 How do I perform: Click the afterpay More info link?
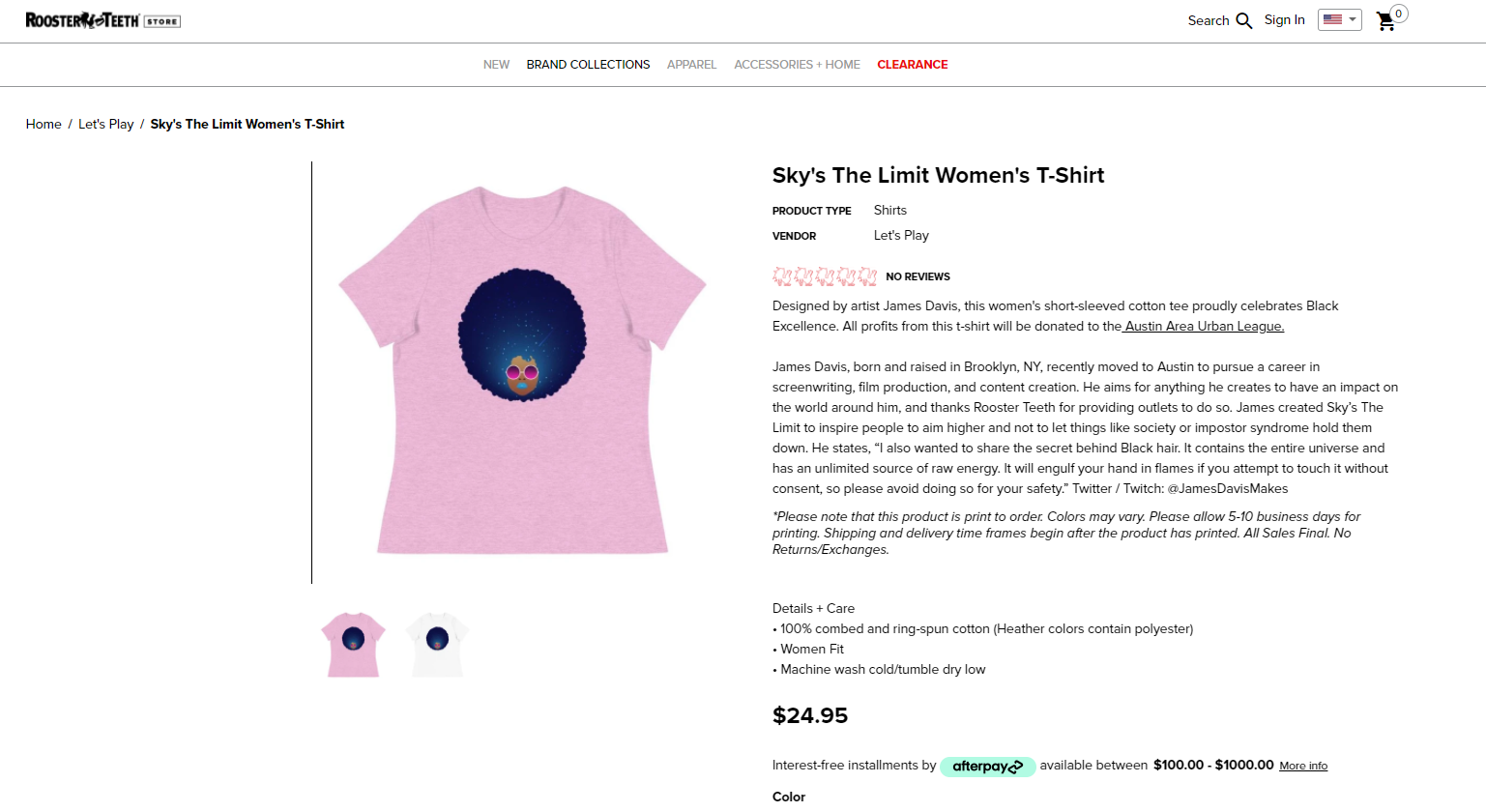pos(1303,766)
